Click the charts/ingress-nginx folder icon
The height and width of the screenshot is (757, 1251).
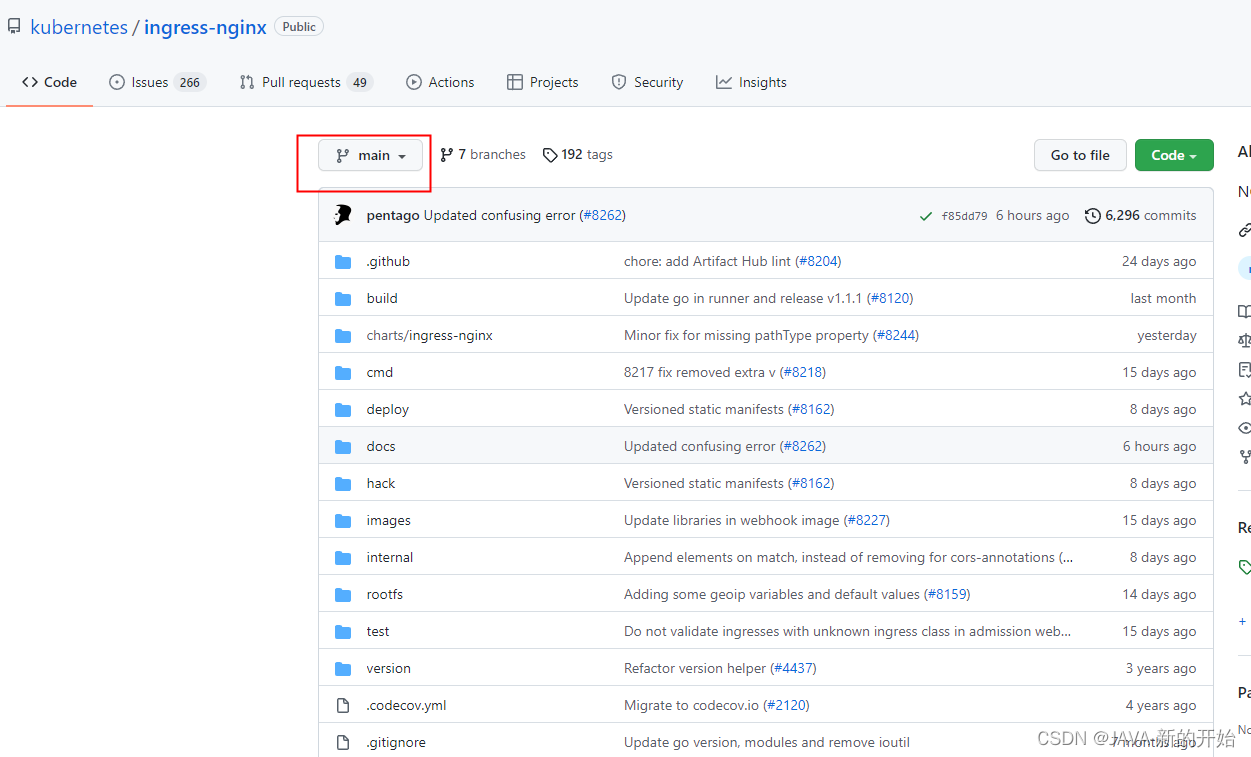click(x=343, y=335)
